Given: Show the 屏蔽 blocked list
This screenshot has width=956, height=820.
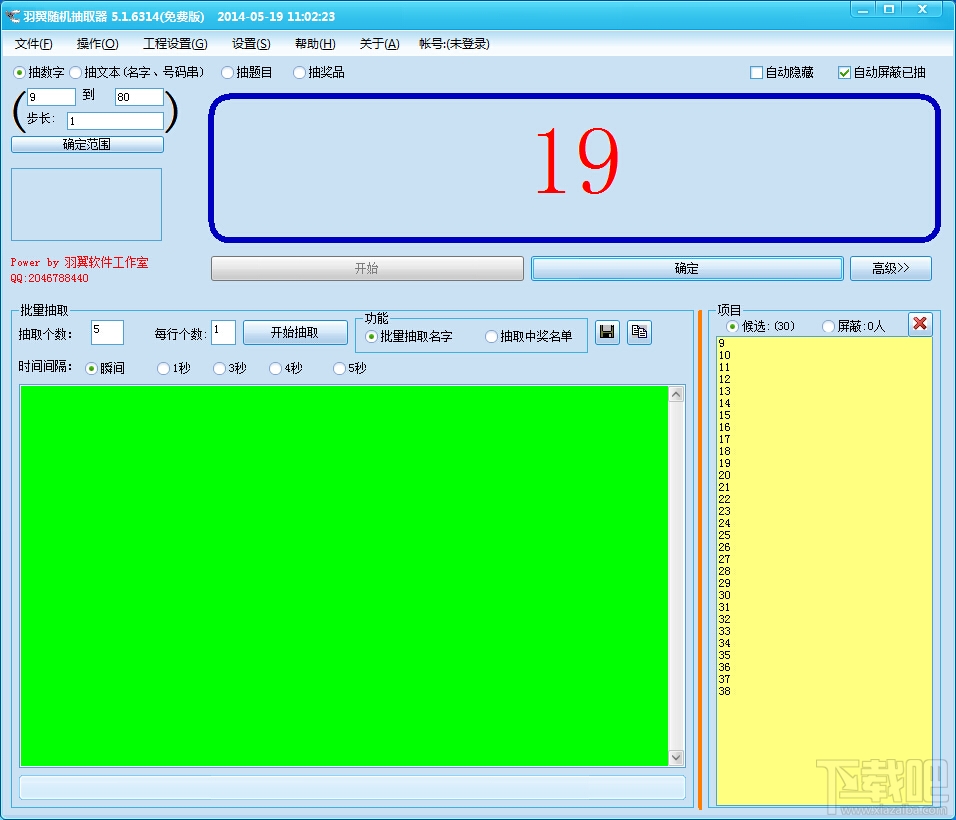Looking at the screenshot, I should tap(828, 327).
